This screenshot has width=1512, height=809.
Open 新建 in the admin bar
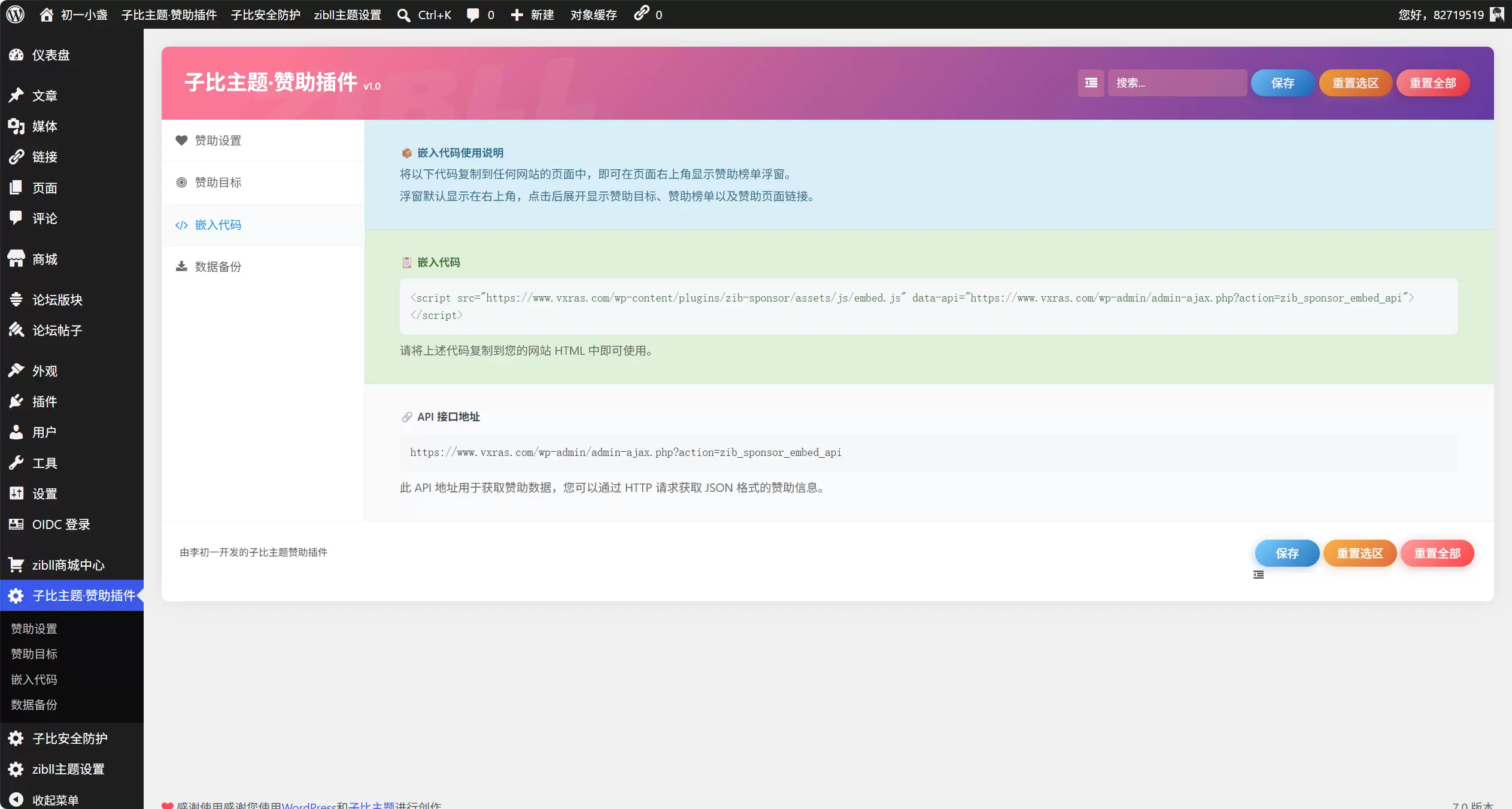[x=532, y=14]
